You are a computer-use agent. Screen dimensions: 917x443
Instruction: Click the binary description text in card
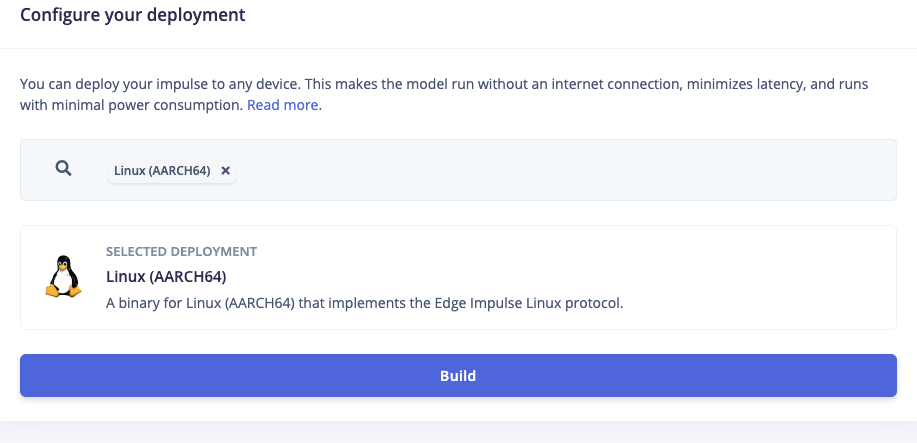pyautogui.click(x=364, y=304)
